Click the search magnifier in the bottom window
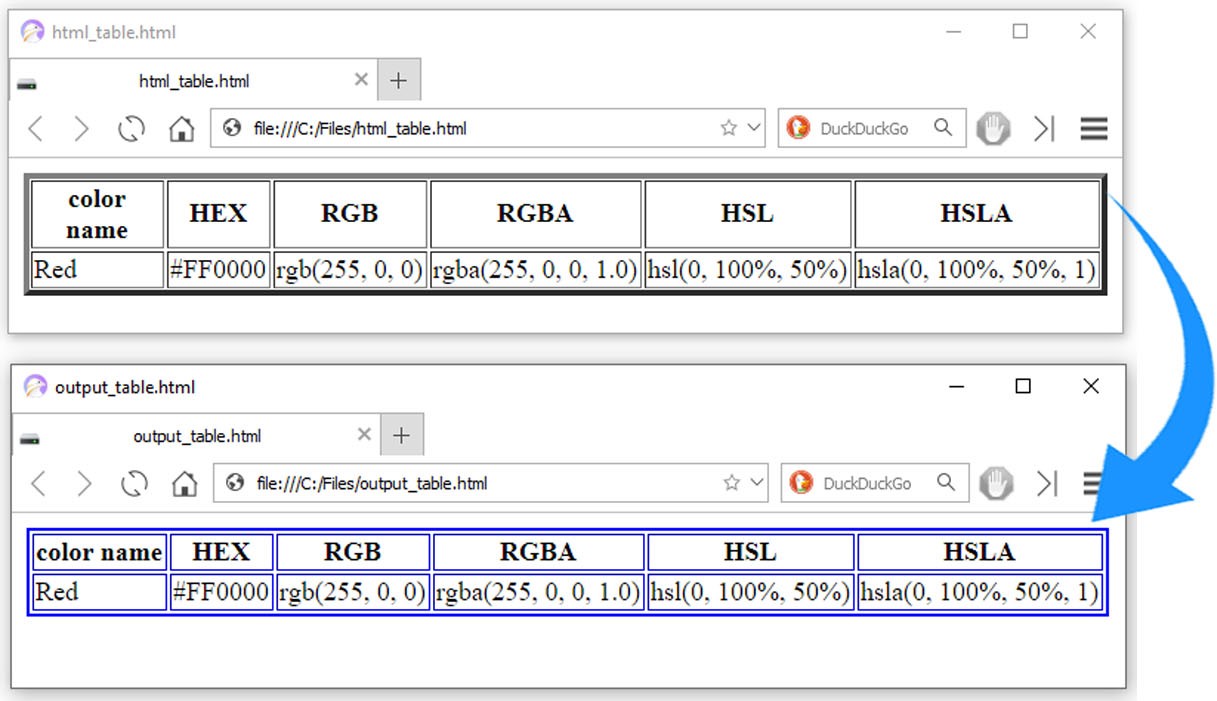1217x701 pixels. coord(944,483)
